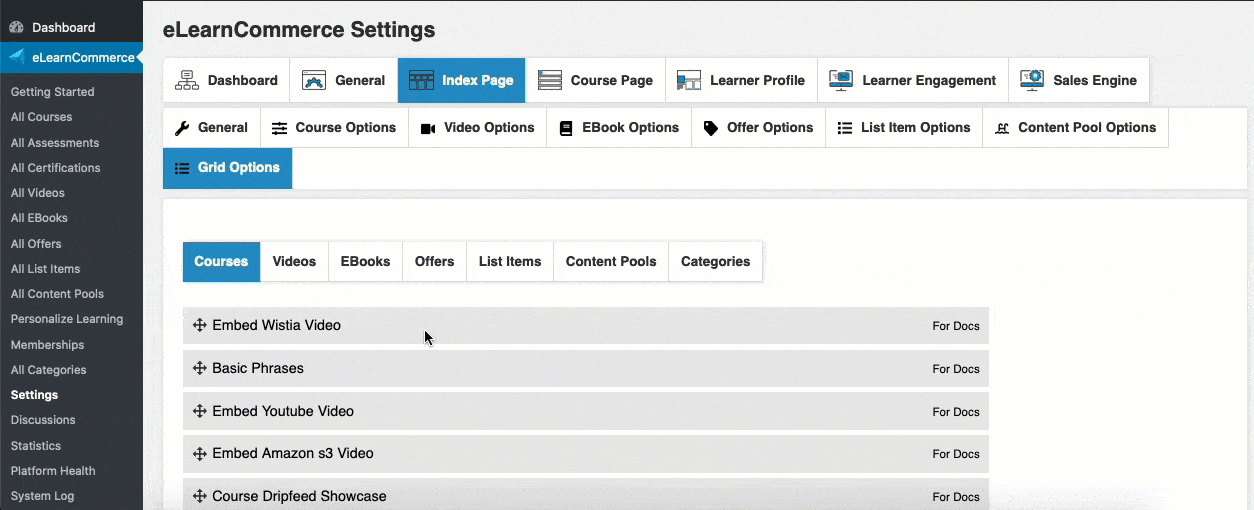1254x510 pixels.
Task: Click the Basic Phrases row title
Action: click(x=258, y=368)
